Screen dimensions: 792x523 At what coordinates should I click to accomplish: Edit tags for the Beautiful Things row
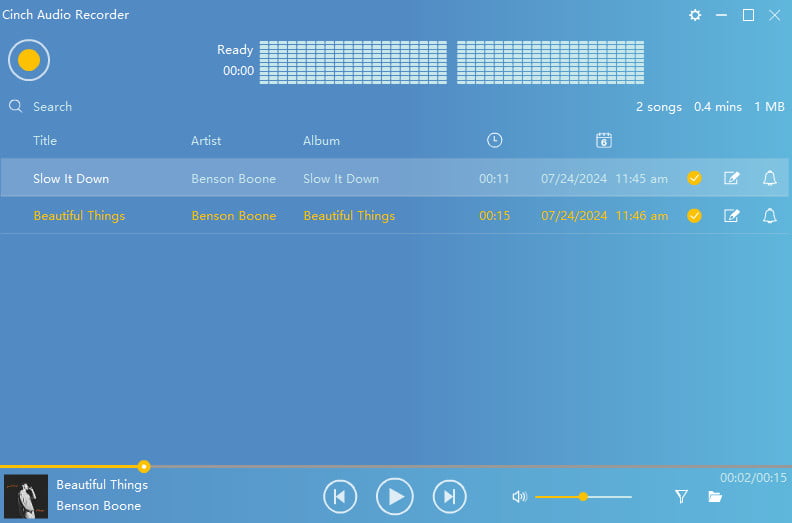click(731, 216)
